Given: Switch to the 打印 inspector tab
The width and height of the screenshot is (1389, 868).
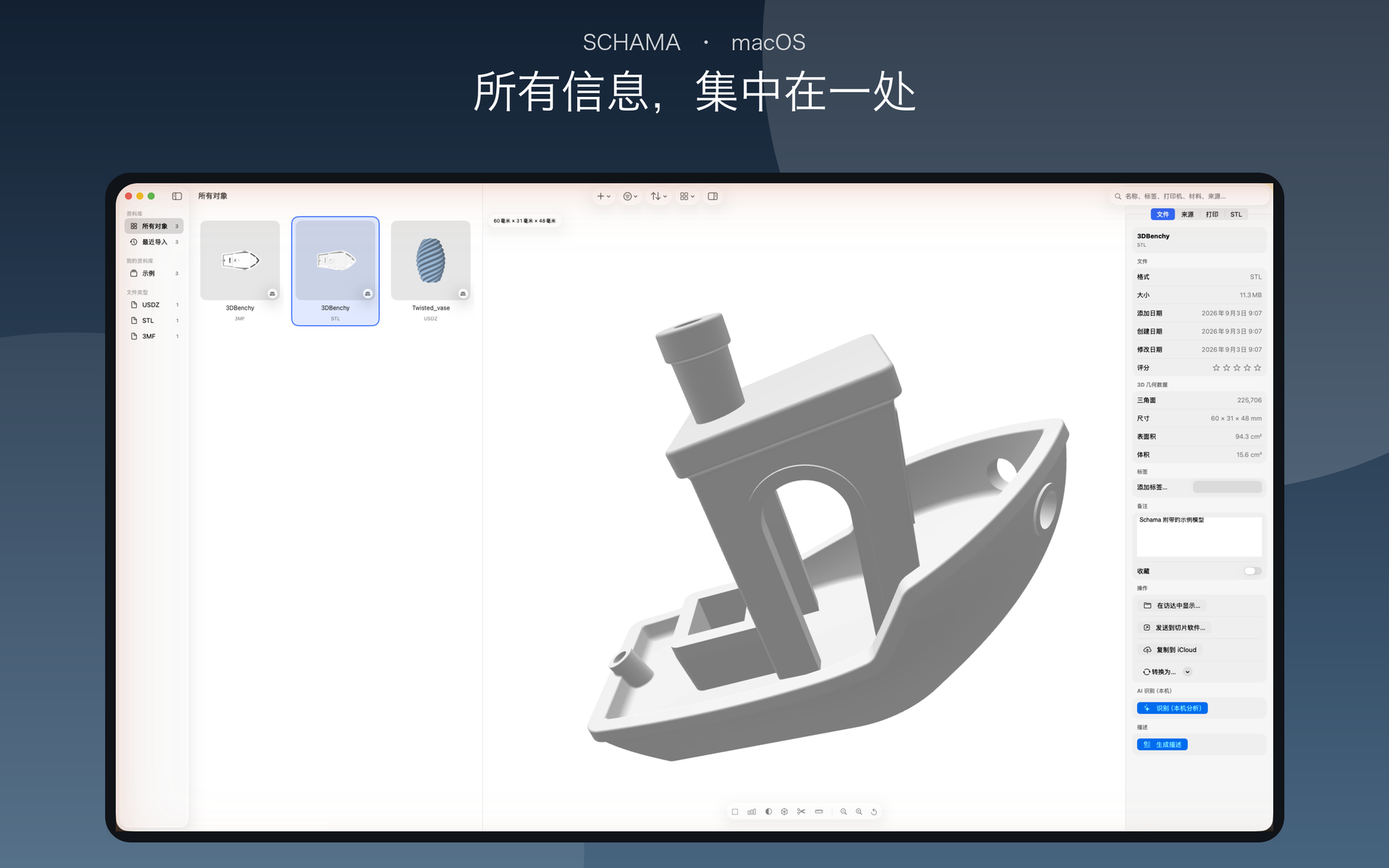Looking at the screenshot, I should (1212, 215).
